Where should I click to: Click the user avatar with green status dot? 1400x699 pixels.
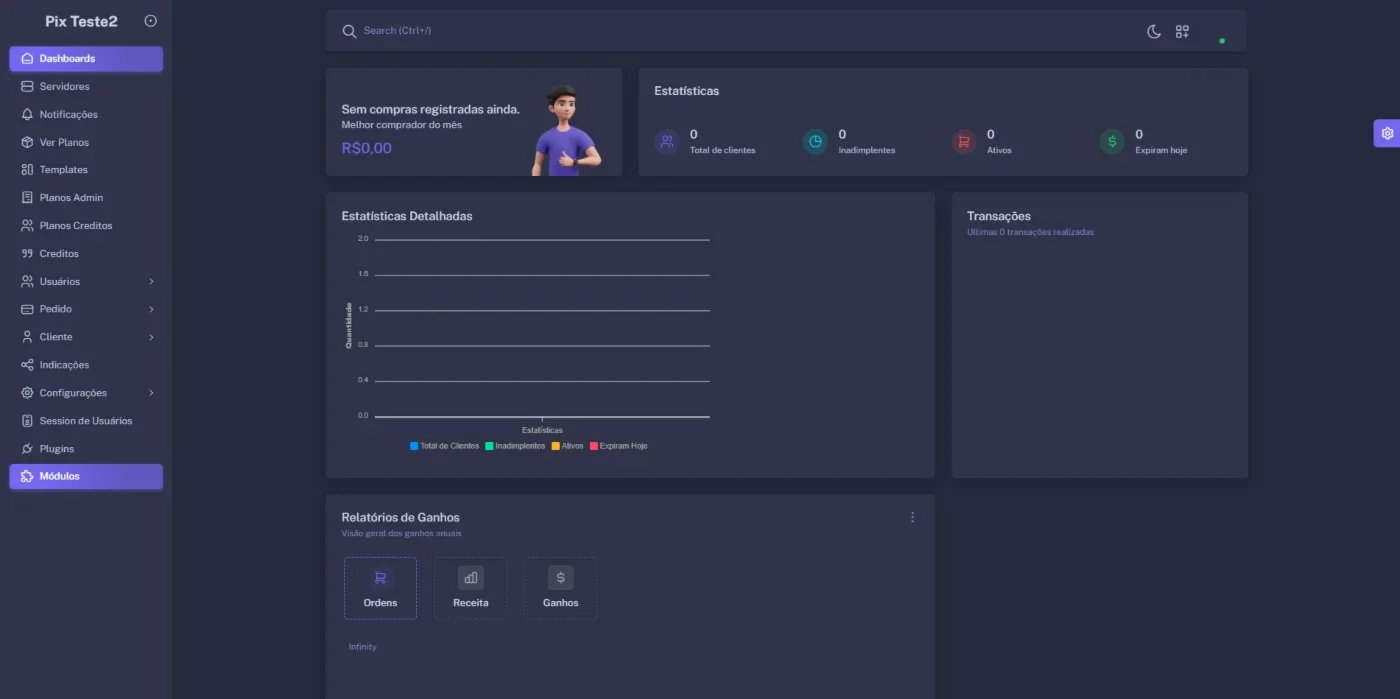point(1213,31)
